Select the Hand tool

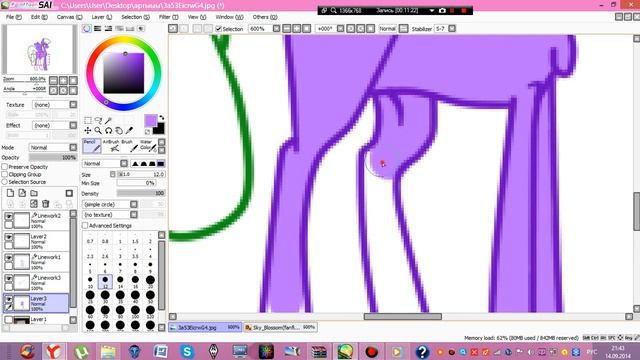click(119, 131)
